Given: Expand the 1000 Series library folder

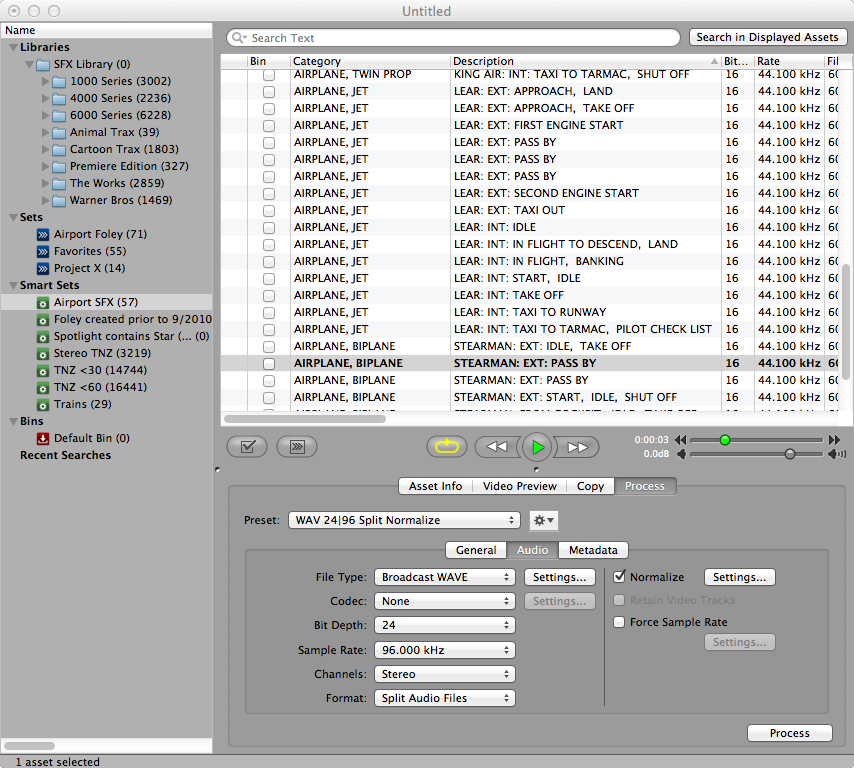Looking at the screenshot, I should [46, 81].
